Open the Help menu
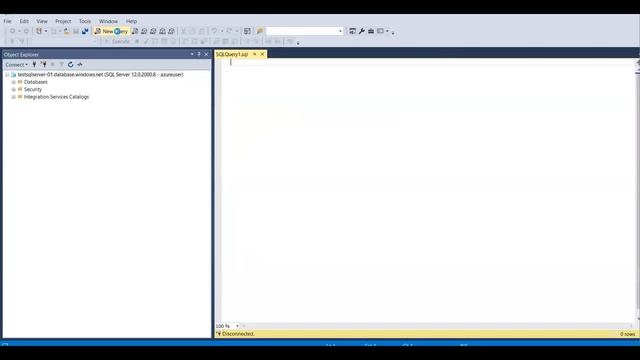Image resolution: width=640 pixels, height=360 pixels. click(x=131, y=21)
